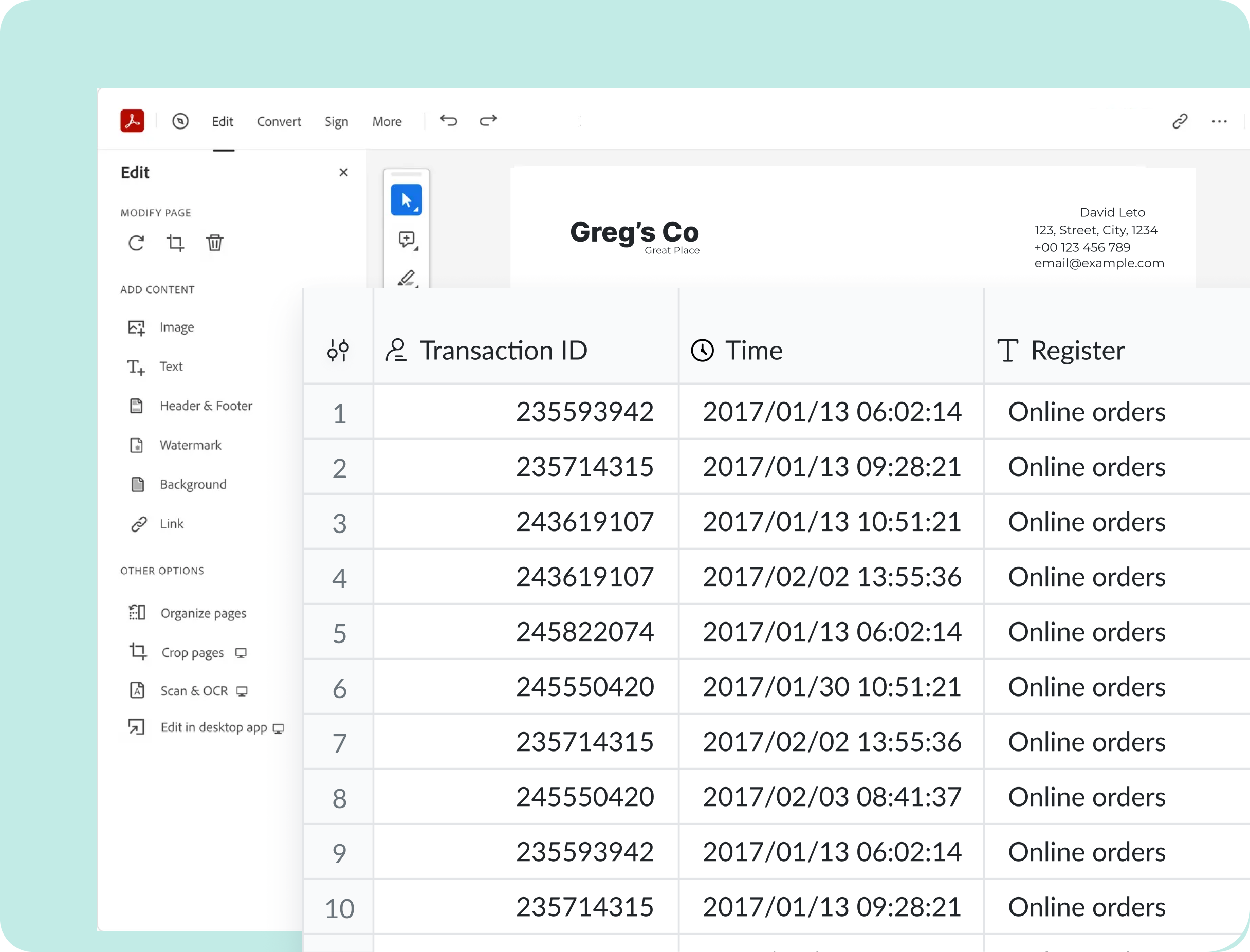The width and height of the screenshot is (1250, 952).
Task: Select the arrow selection tool
Action: 406,200
